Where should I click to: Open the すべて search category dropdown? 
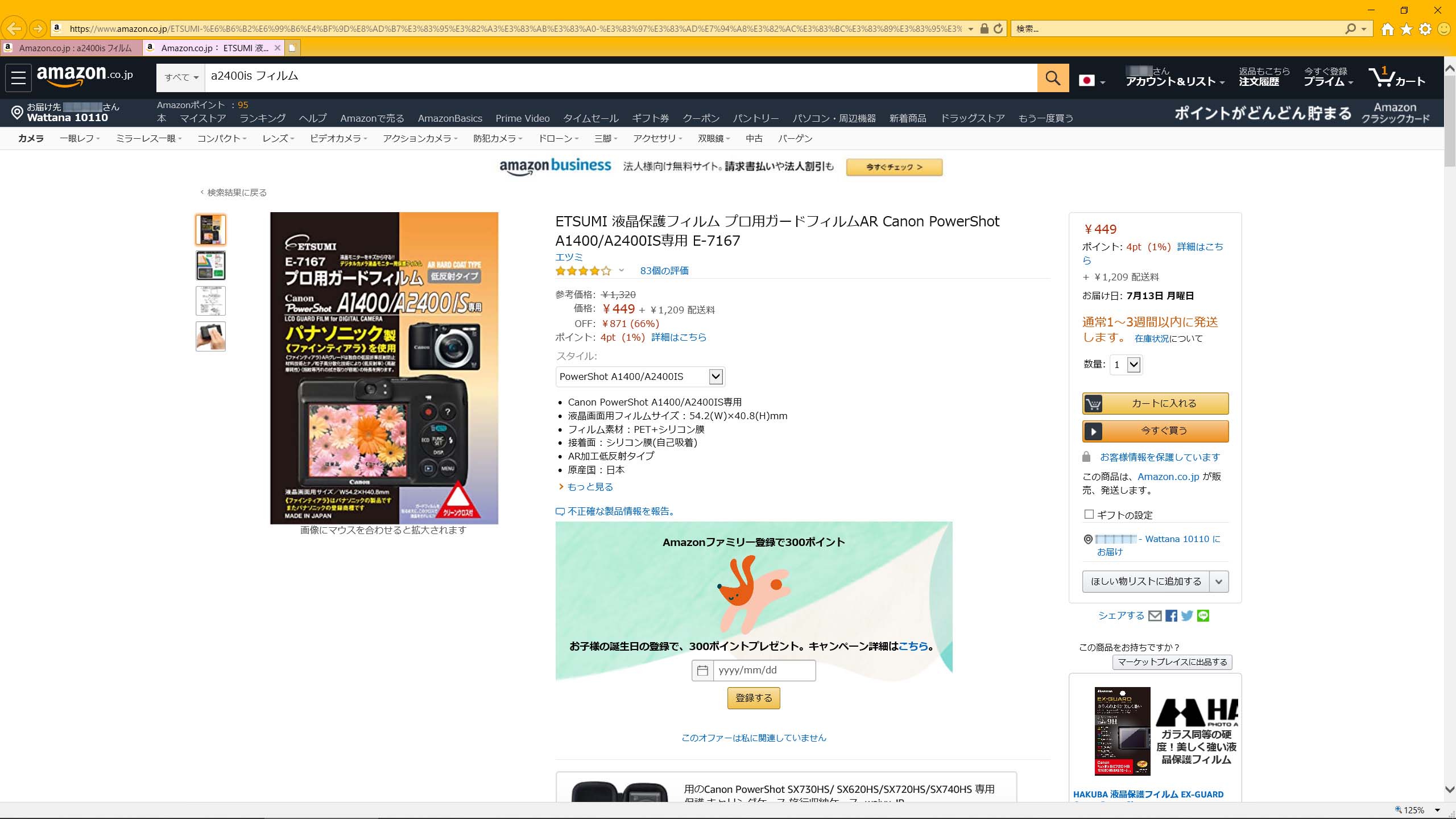point(181,77)
